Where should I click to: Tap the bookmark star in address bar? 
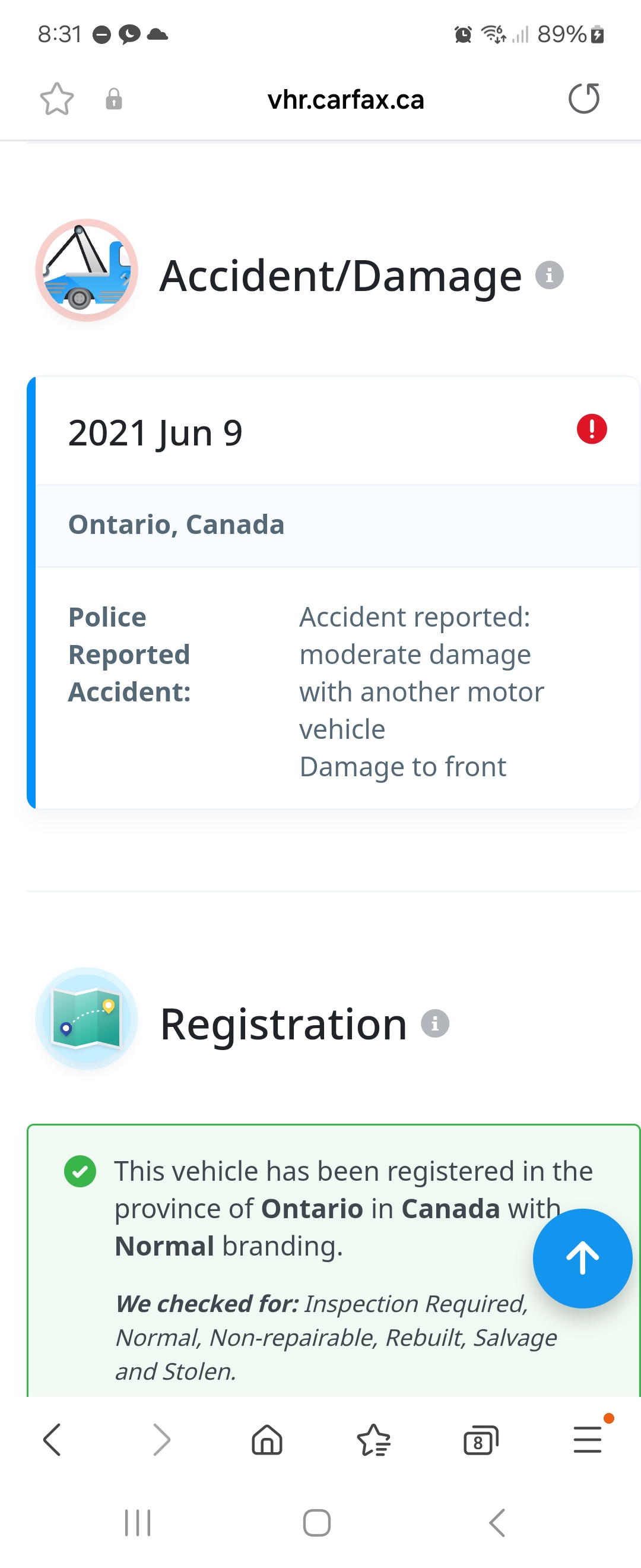tap(56, 99)
